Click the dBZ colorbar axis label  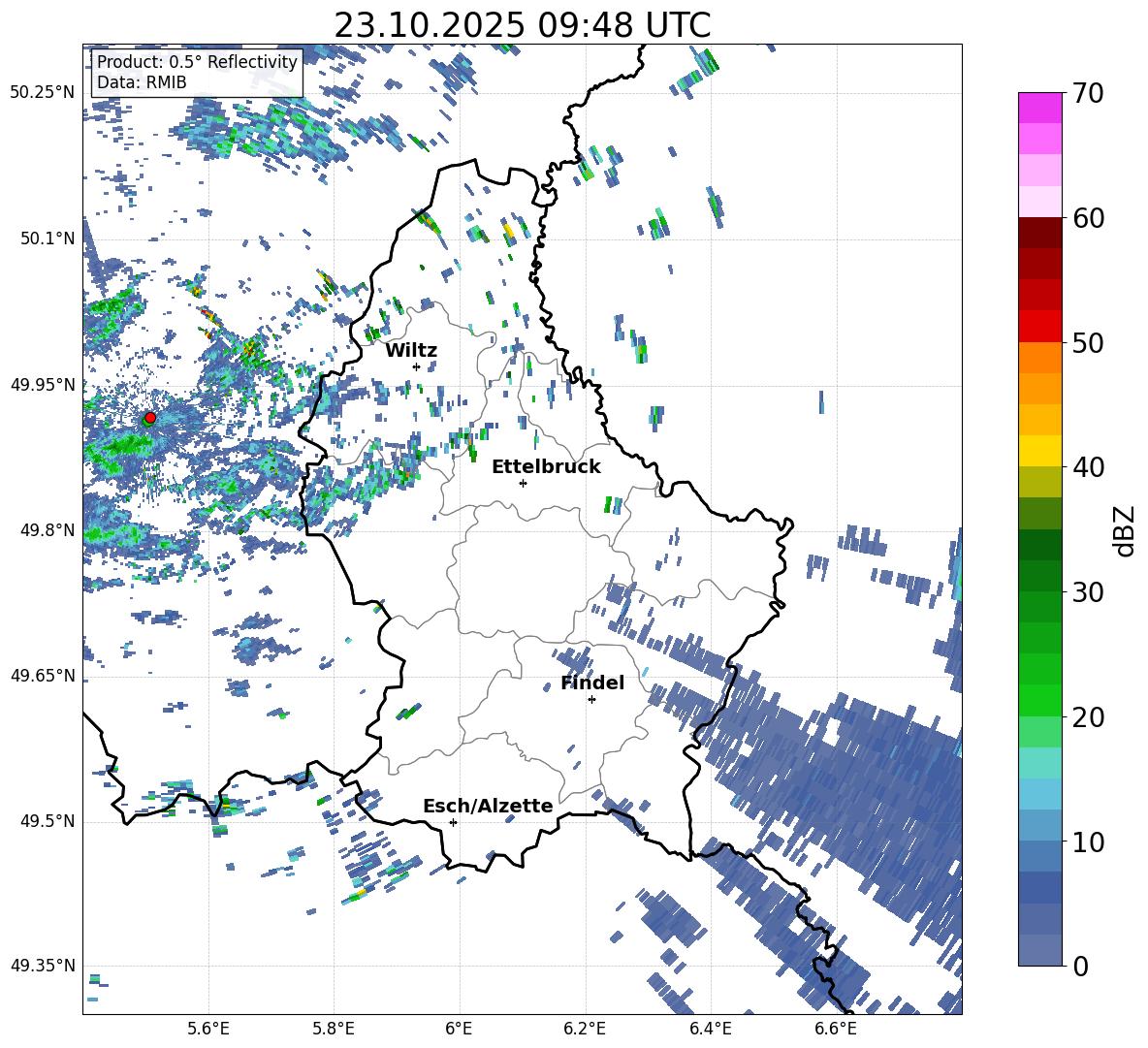point(1126,530)
